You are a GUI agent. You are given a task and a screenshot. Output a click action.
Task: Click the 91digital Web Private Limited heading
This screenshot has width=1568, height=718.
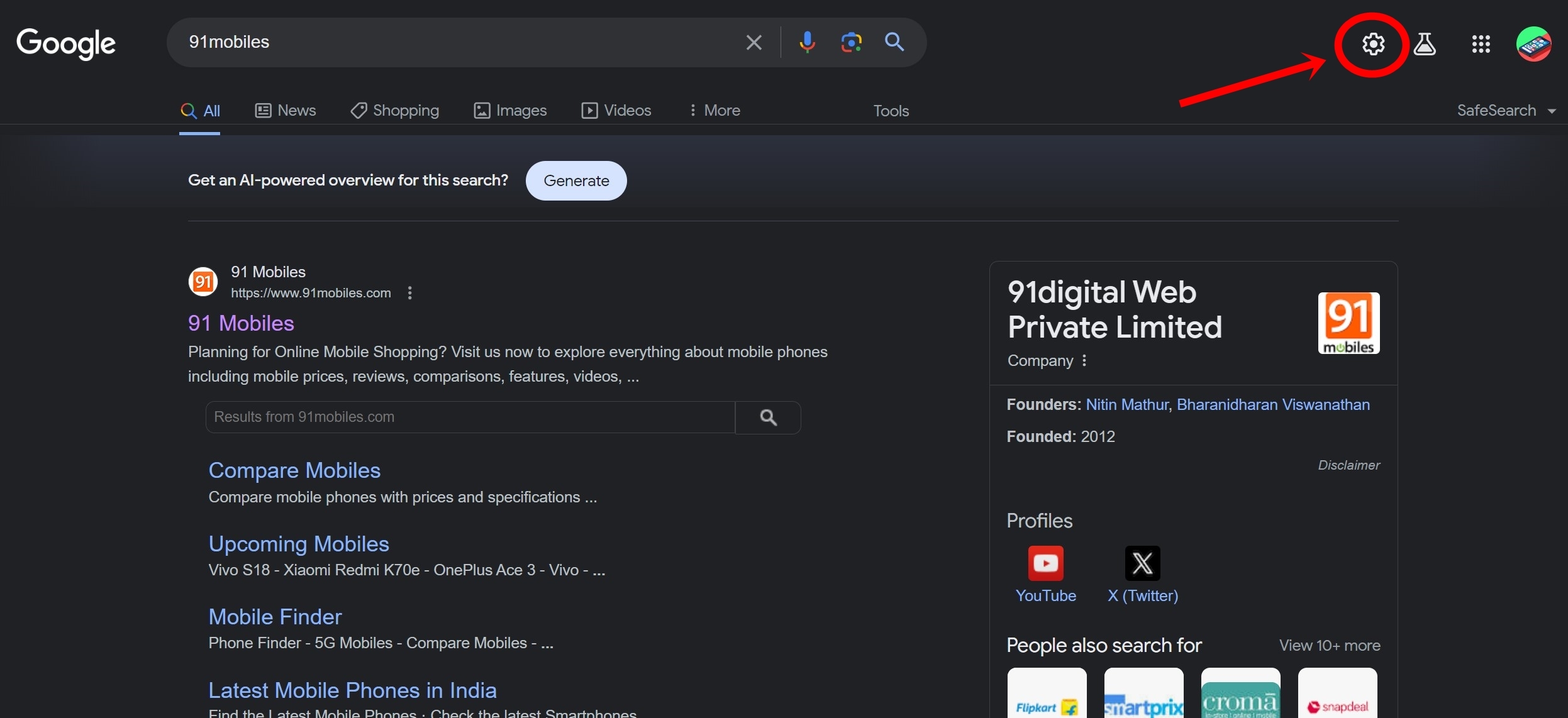pyautogui.click(x=1114, y=310)
